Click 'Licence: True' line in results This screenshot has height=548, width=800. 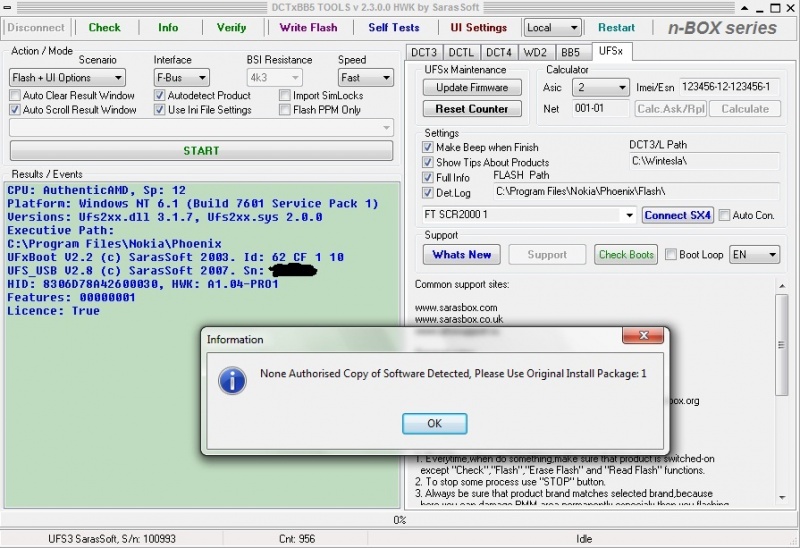[x=54, y=311]
